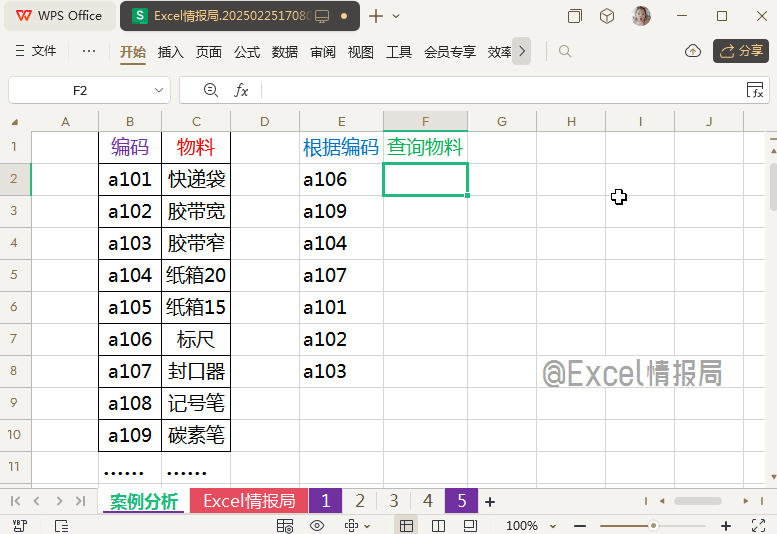
Task: Click into the formula bar input
Action: pyautogui.click(x=500, y=90)
